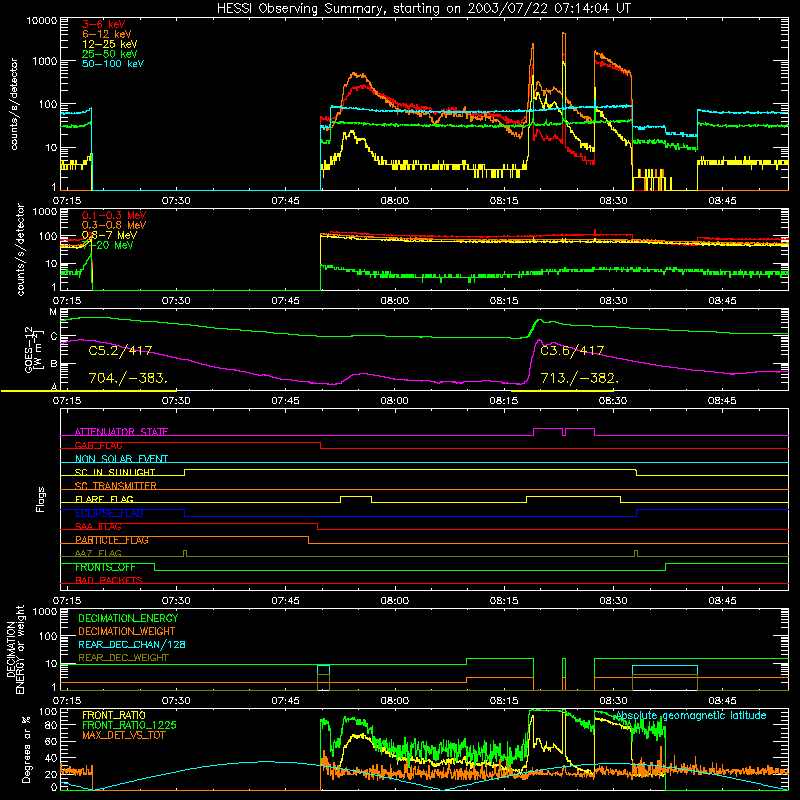Image resolution: width=800 pixels, height=800 pixels.
Task: Click the DECIMATION ENERGY or weight axis label
Action: (x=15, y=649)
